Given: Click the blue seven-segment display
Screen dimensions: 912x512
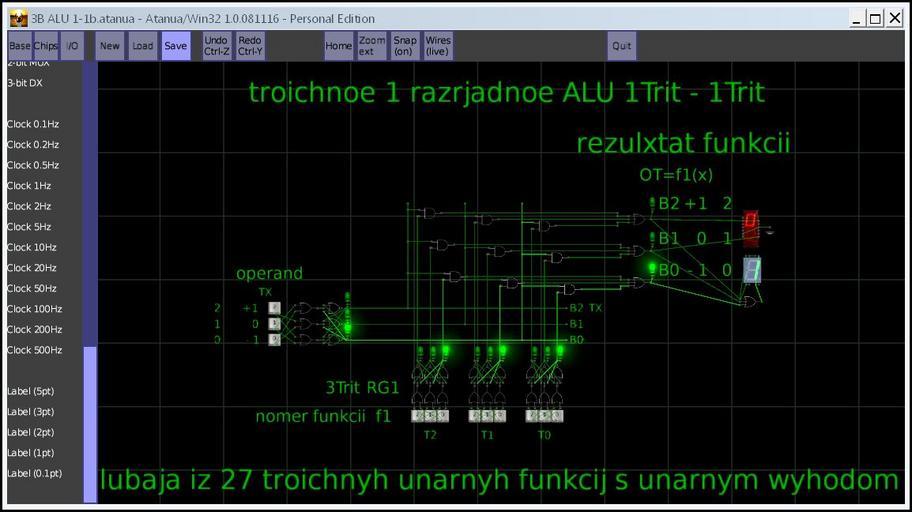Looking at the screenshot, I should [753, 270].
